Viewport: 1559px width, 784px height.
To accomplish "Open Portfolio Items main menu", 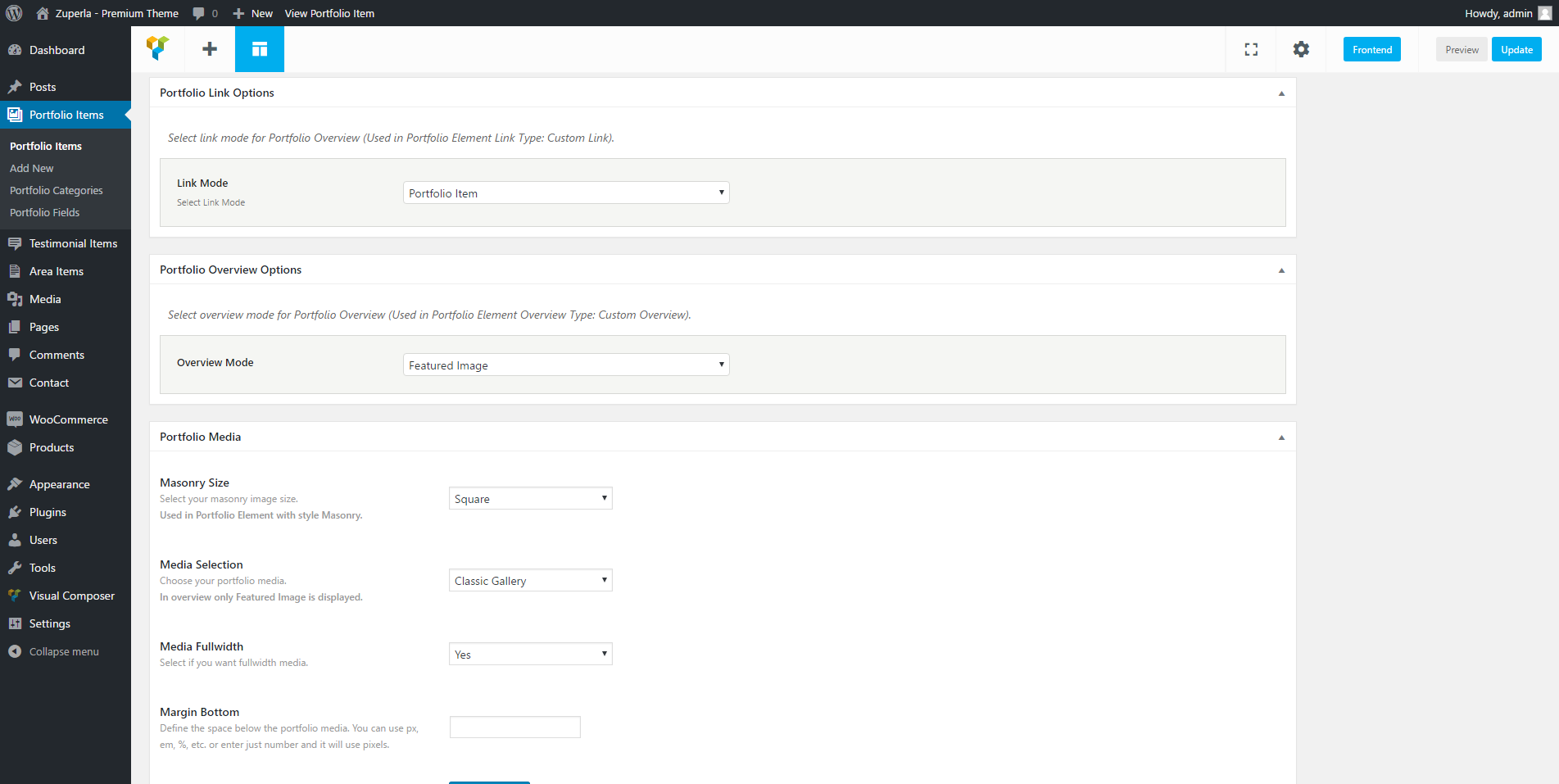I will click(66, 115).
